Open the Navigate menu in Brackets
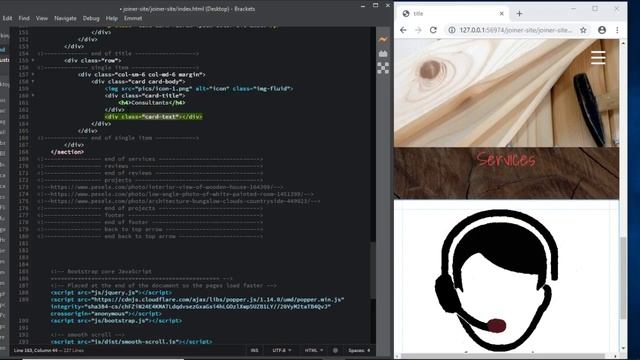The image size is (640, 360). tap(65, 18)
